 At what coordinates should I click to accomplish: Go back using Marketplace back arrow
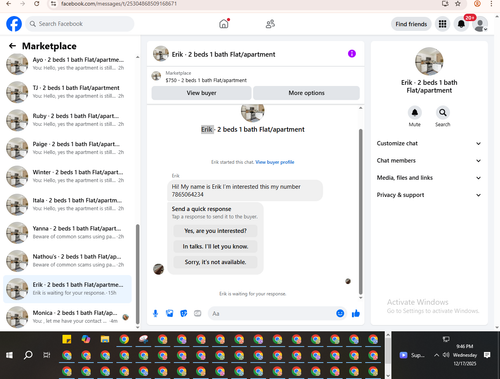click(12, 46)
